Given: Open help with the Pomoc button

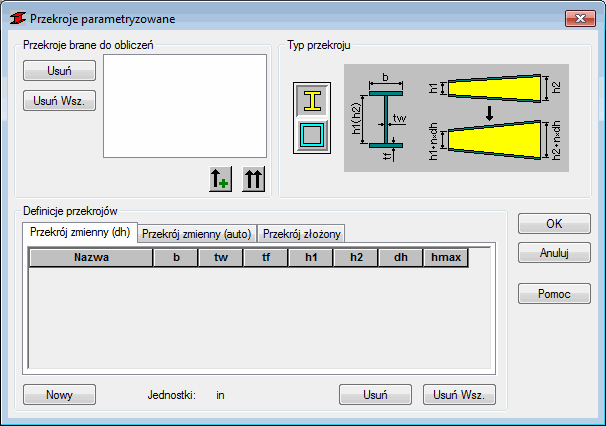Looking at the screenshot, I should (554, 294).
